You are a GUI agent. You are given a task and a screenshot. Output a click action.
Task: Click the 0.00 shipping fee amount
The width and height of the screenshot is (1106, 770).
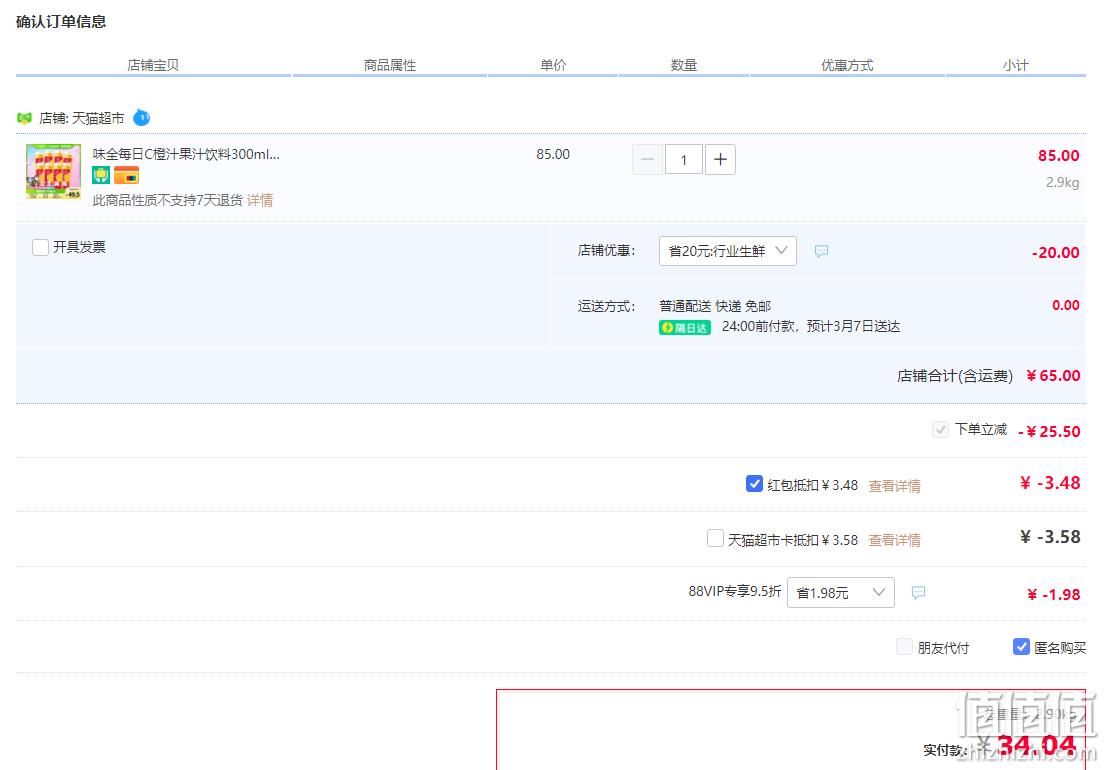tap(1066, 305)
